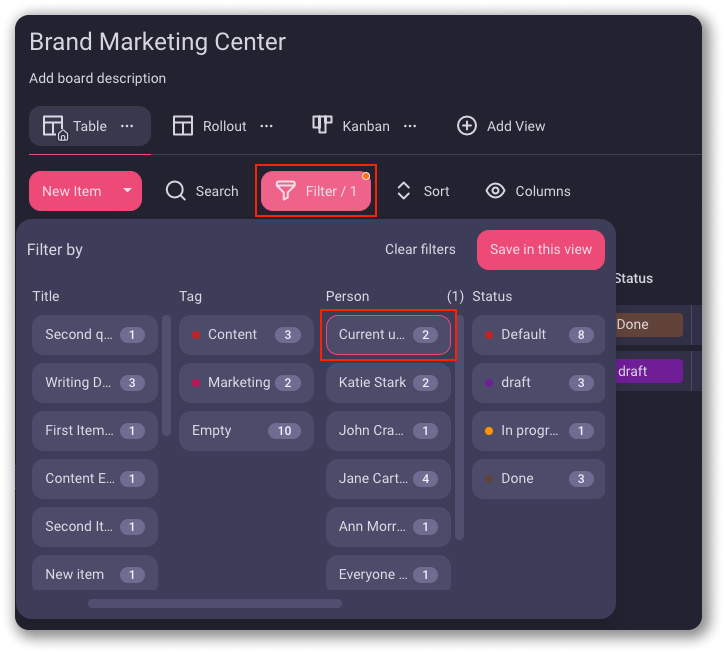Click the Clear filters link
The image size is (725, 653).
420,249
